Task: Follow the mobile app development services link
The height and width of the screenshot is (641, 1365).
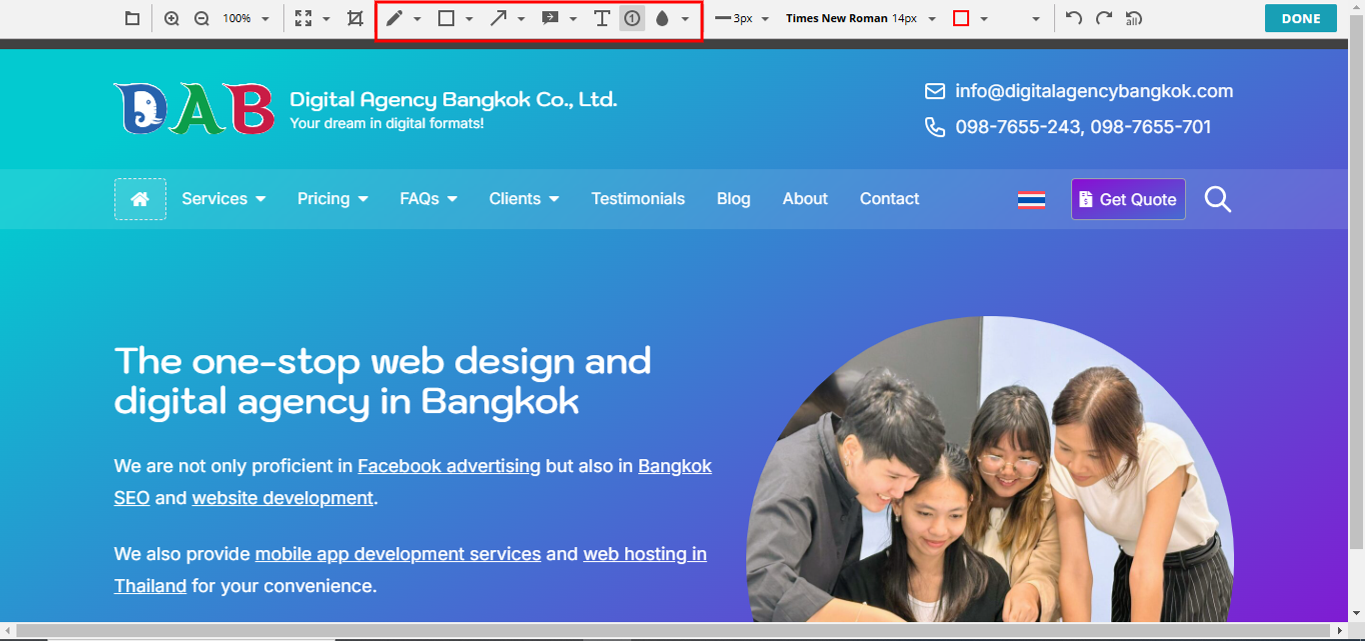Action: pyautogui.click(x=398, y=554)
